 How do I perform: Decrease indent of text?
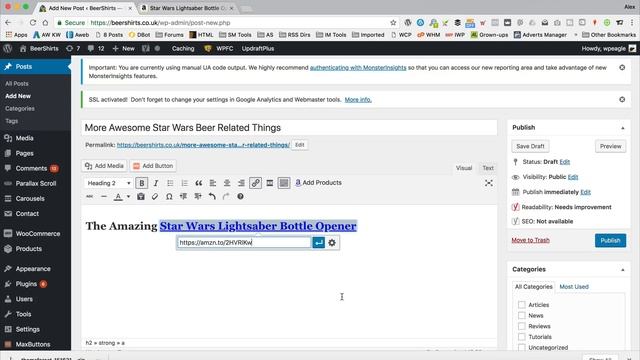pos(183,197)
